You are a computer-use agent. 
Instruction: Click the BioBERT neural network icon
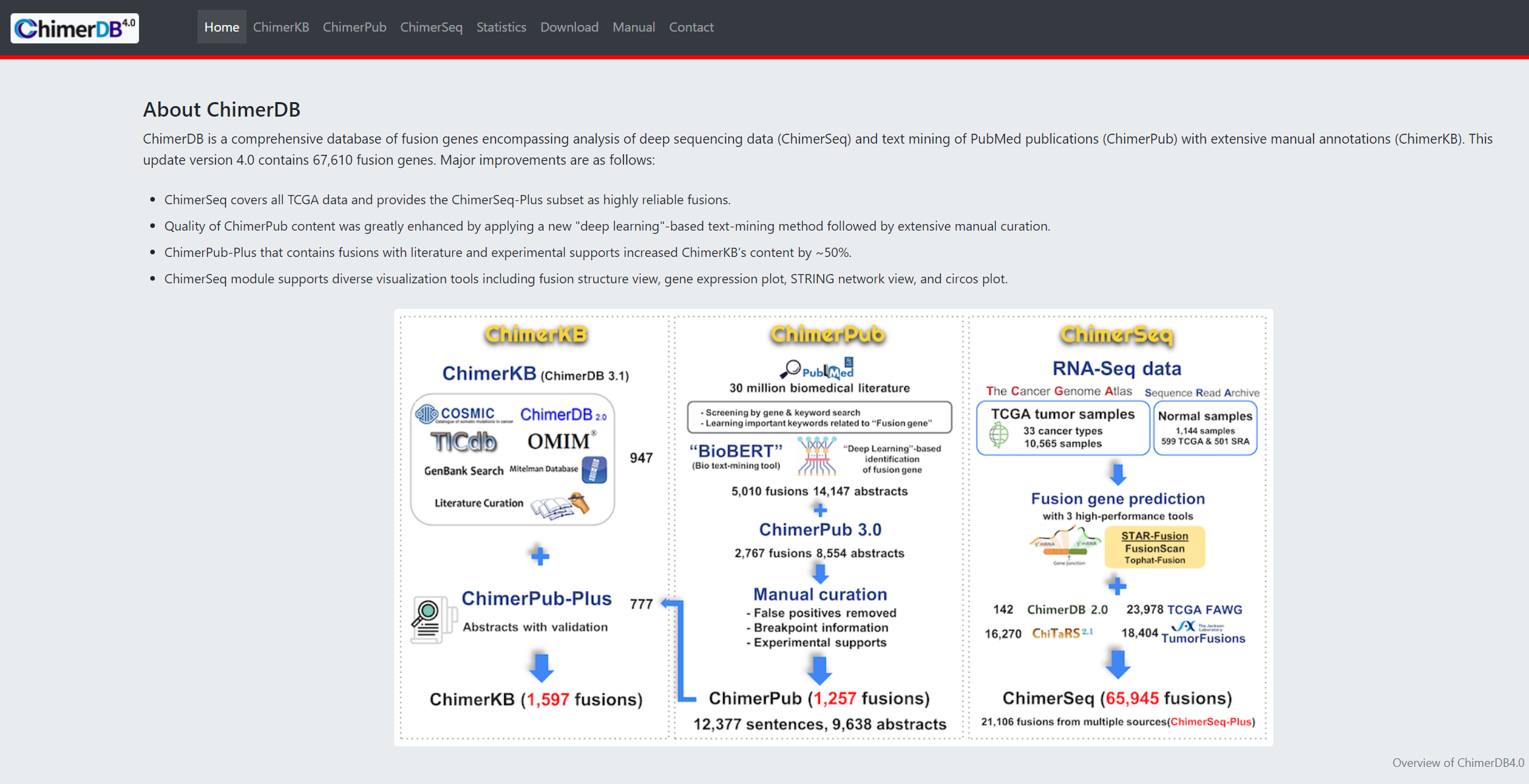(817, 456)
